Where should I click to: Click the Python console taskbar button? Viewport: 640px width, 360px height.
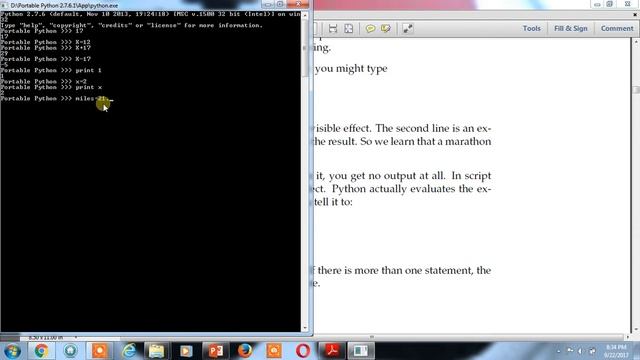[361, 351]
